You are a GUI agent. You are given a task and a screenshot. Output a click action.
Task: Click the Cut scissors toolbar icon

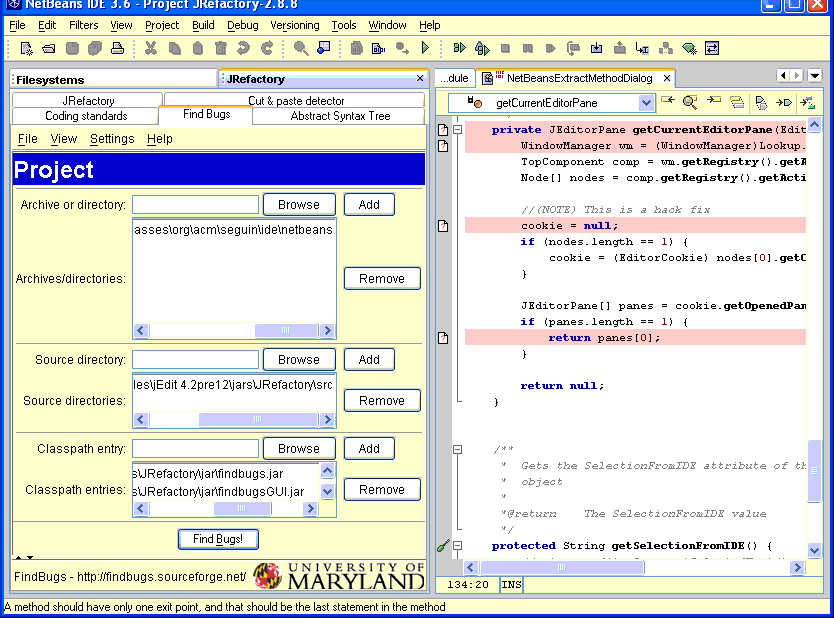(x=151, y=48)
